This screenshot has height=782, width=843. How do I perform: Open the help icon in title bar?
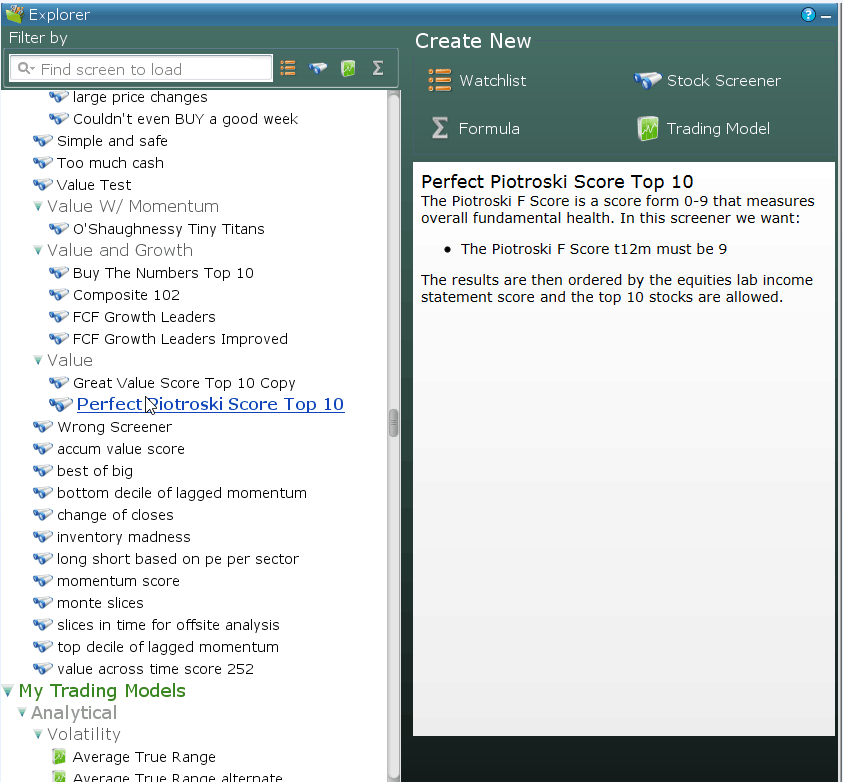[x=809, y=15]
